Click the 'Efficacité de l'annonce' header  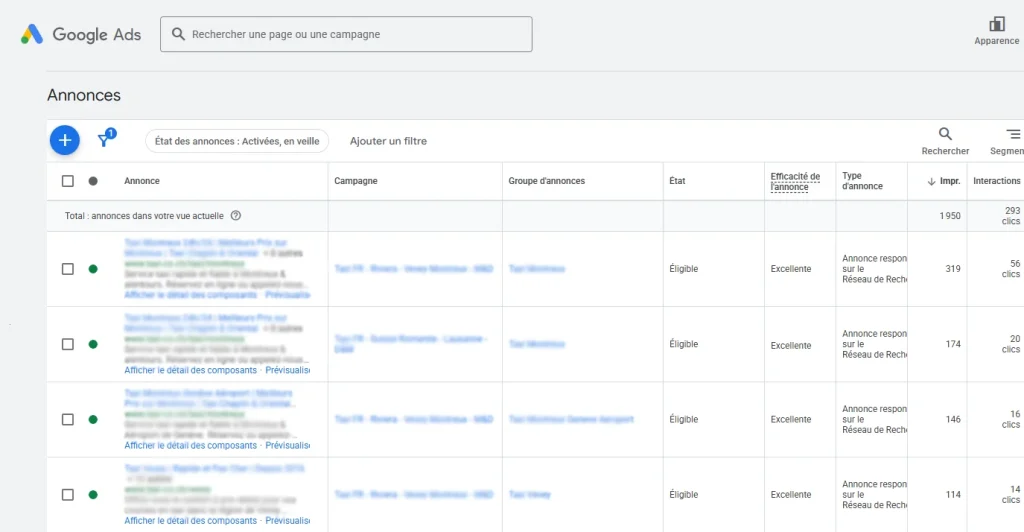click(x=795, y=181)
